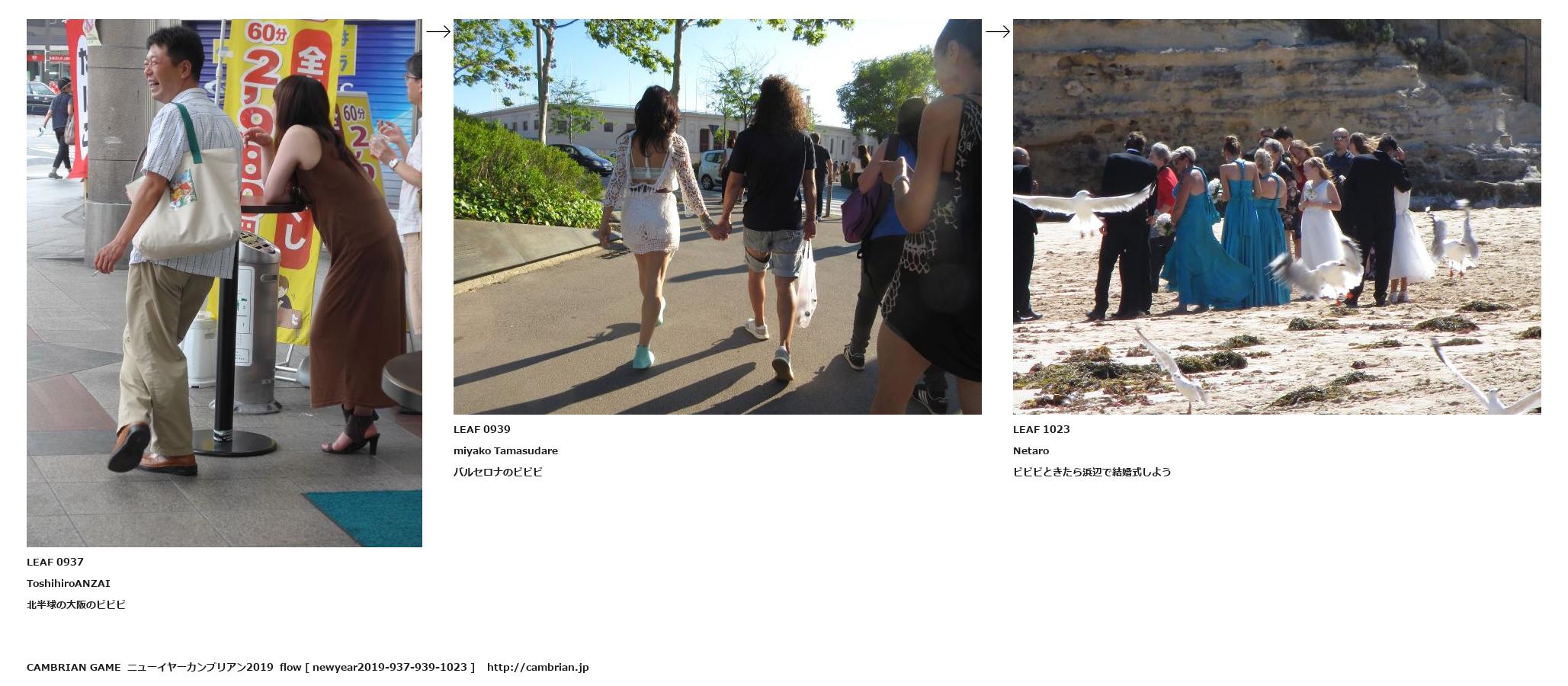Click the caption バルセロナのビビビ

point(498,472)
